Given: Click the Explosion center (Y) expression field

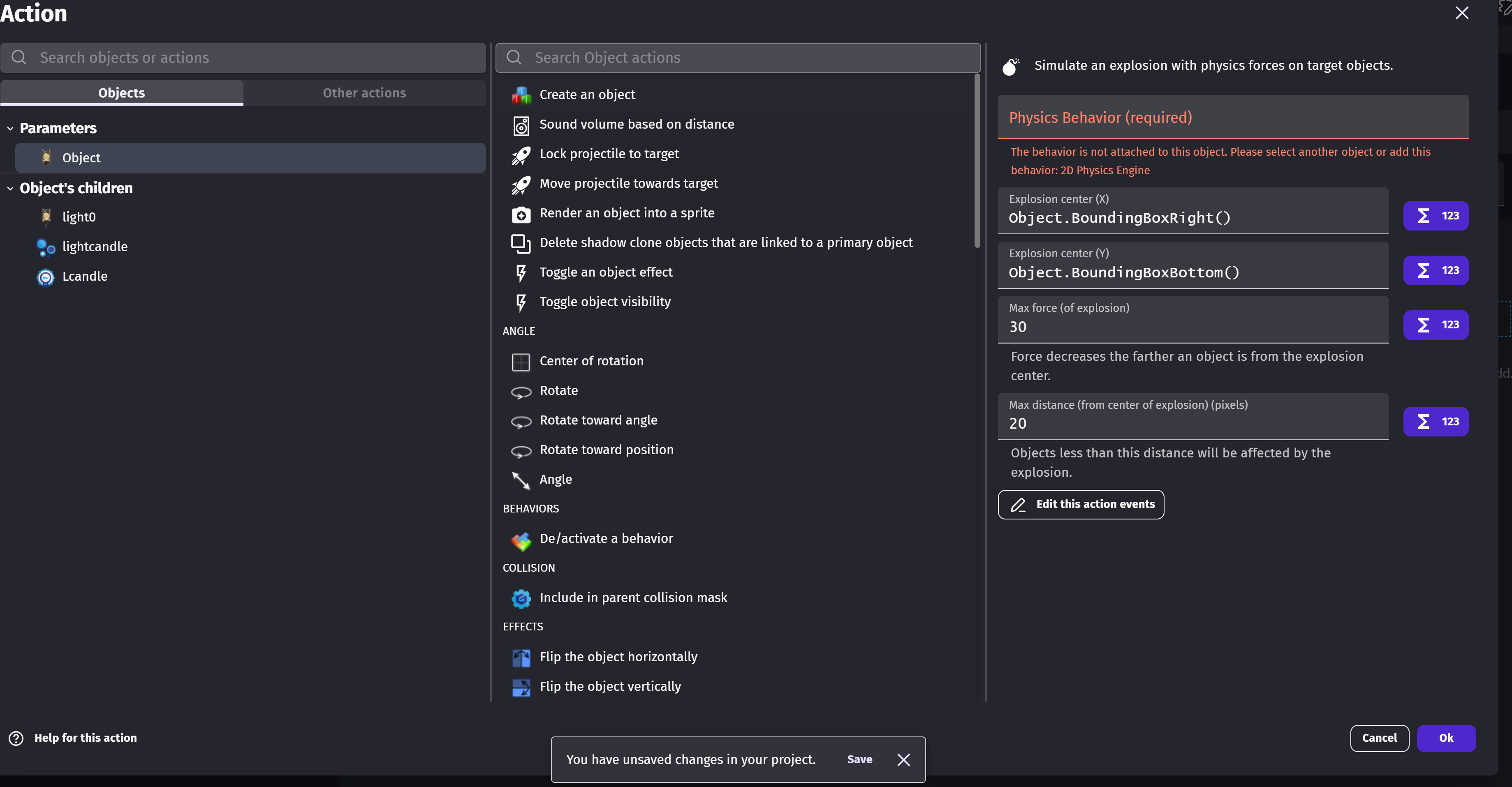Looking at the screenshot, I should 1192,265.
